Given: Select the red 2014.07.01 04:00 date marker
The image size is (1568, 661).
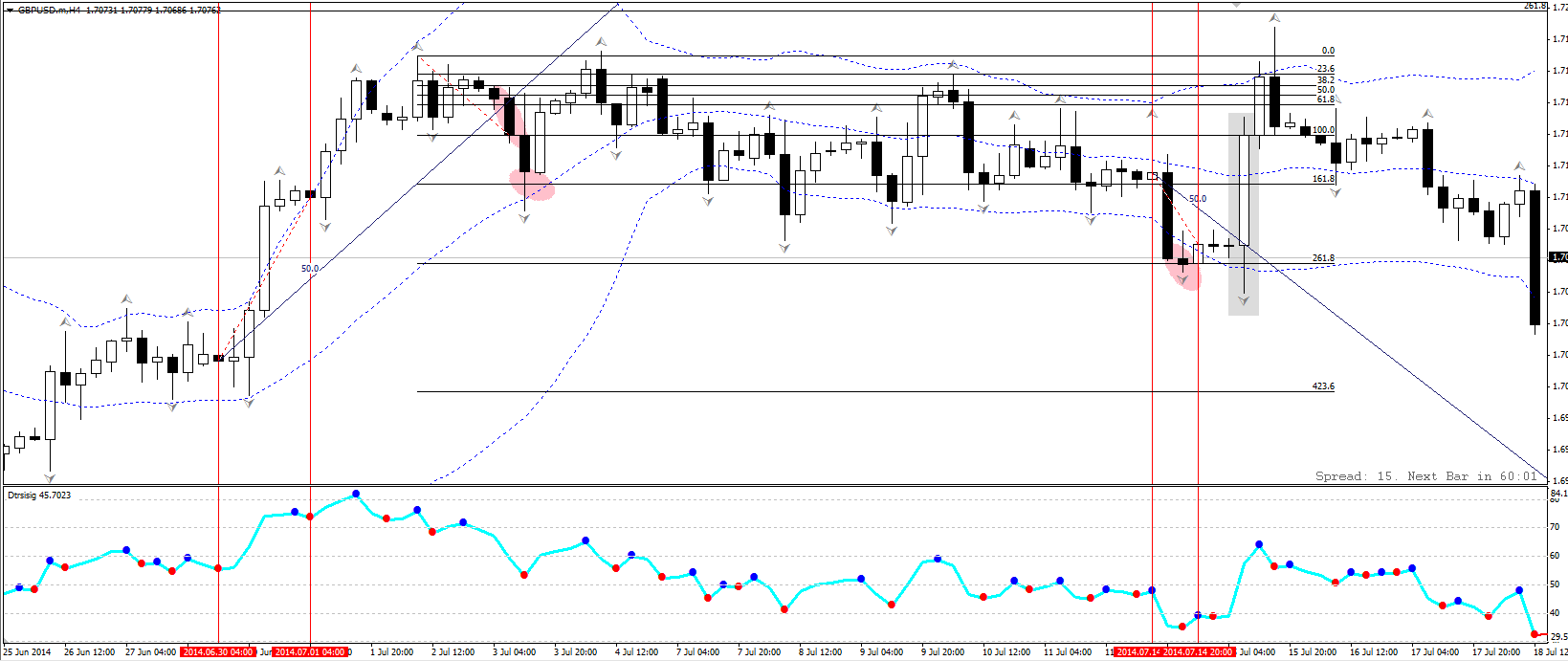Looking at the screenshot, I should 310,652.
